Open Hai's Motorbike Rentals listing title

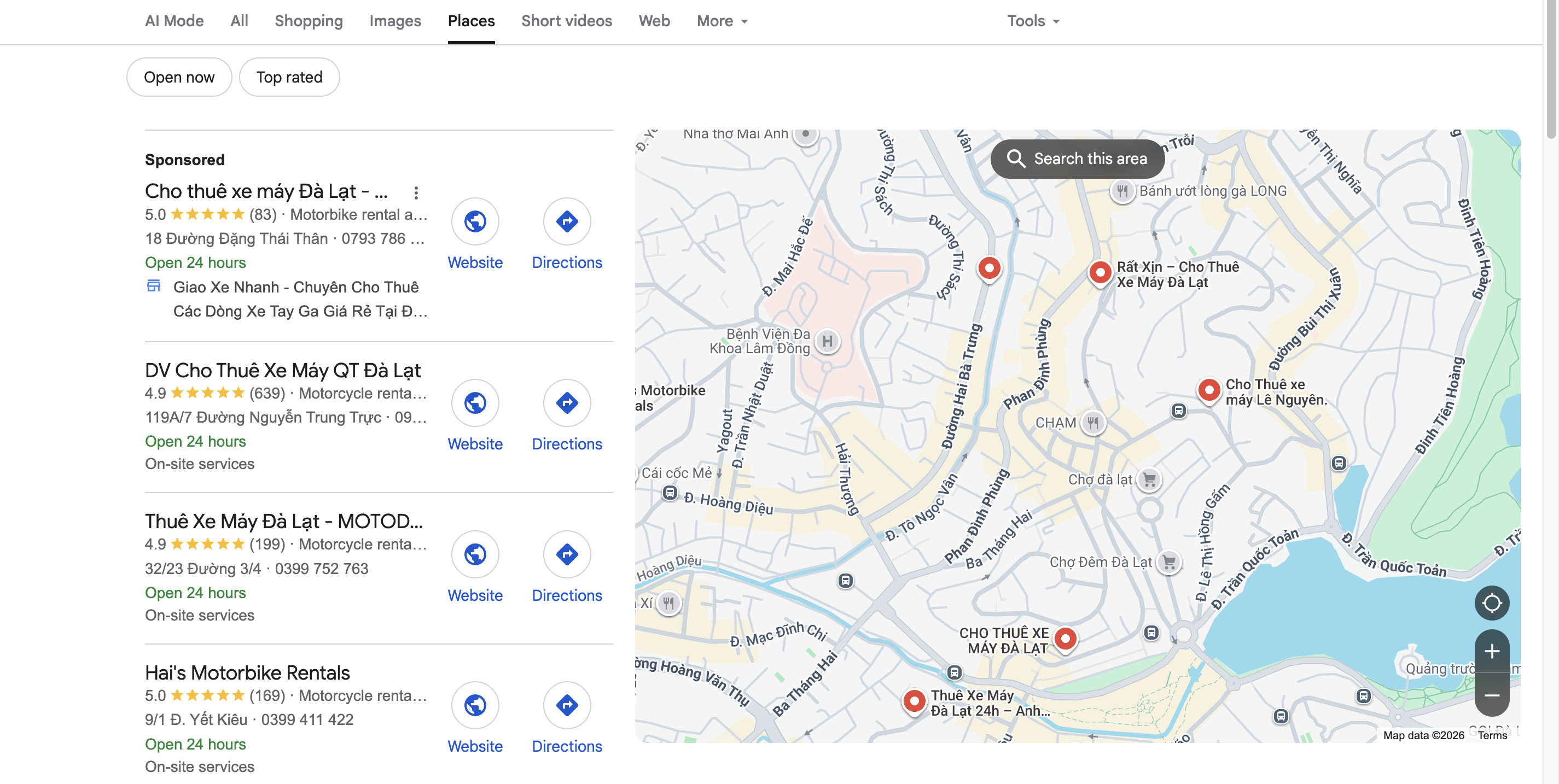coord(247,672)
